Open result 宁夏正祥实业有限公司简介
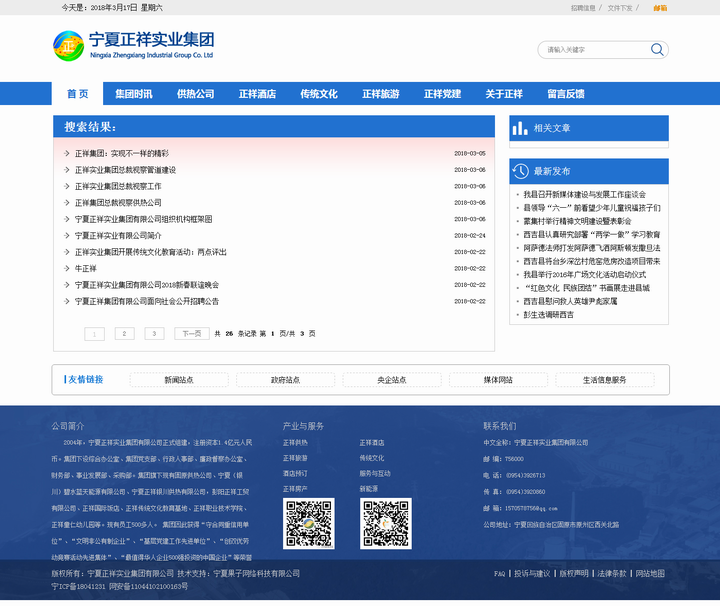 tap(118, 236)
